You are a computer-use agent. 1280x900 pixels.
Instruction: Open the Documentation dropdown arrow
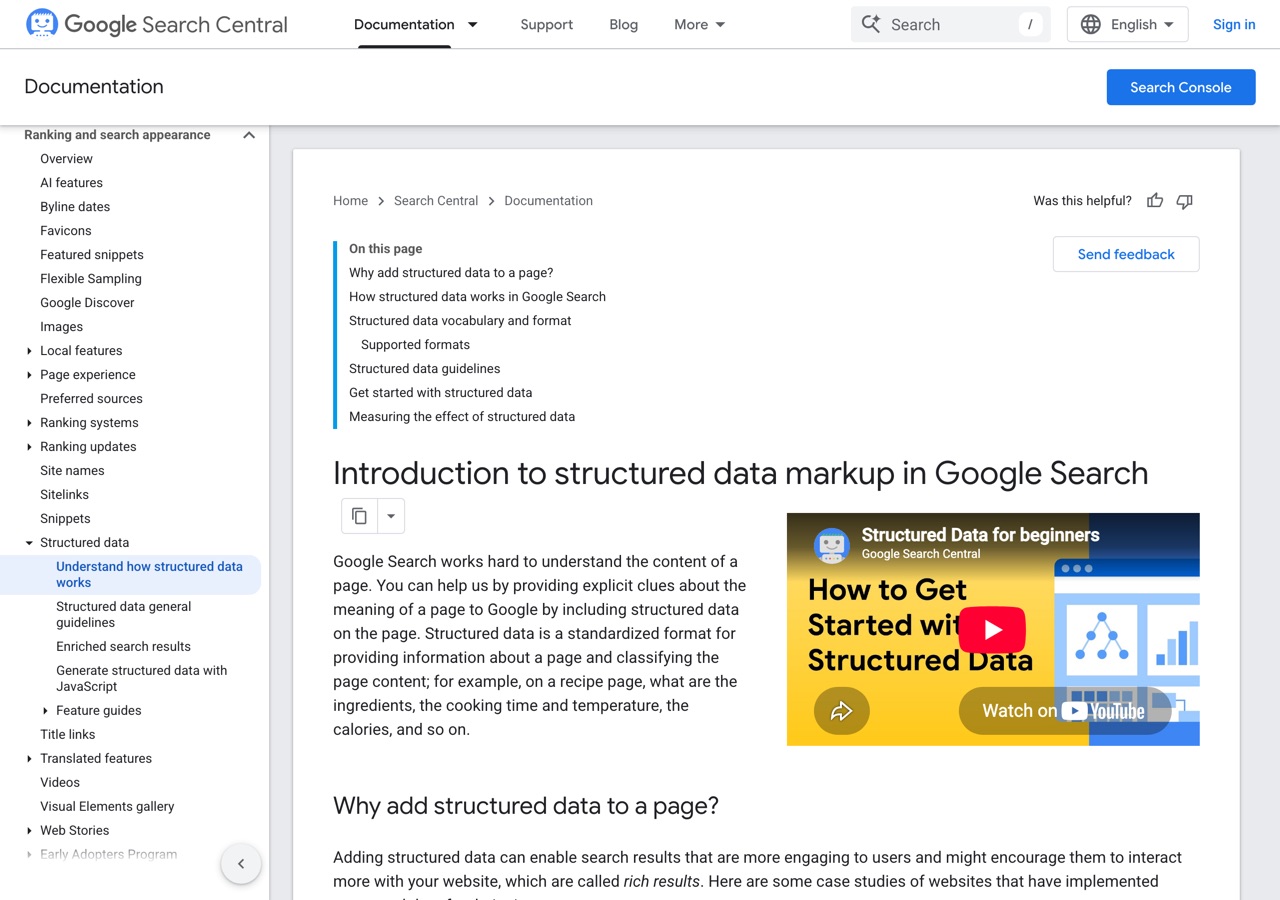473,24
